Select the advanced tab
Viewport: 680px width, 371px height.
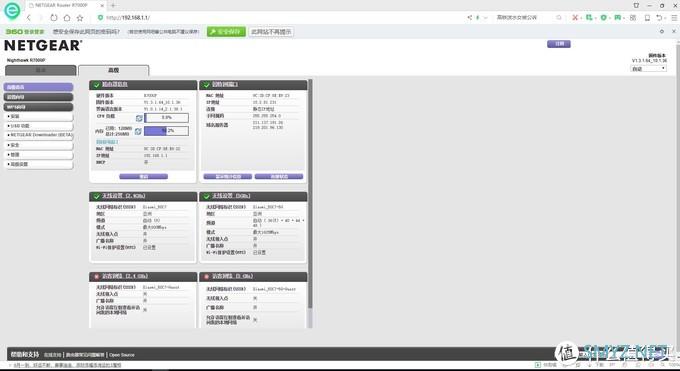pyautogui.click(x=114, y=70)
